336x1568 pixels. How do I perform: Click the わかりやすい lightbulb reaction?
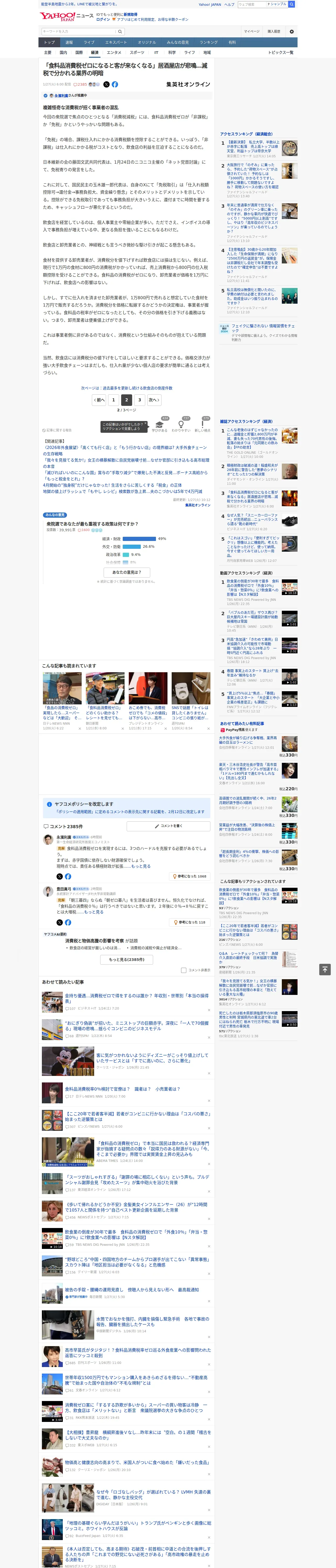click(x=181, y=425)
